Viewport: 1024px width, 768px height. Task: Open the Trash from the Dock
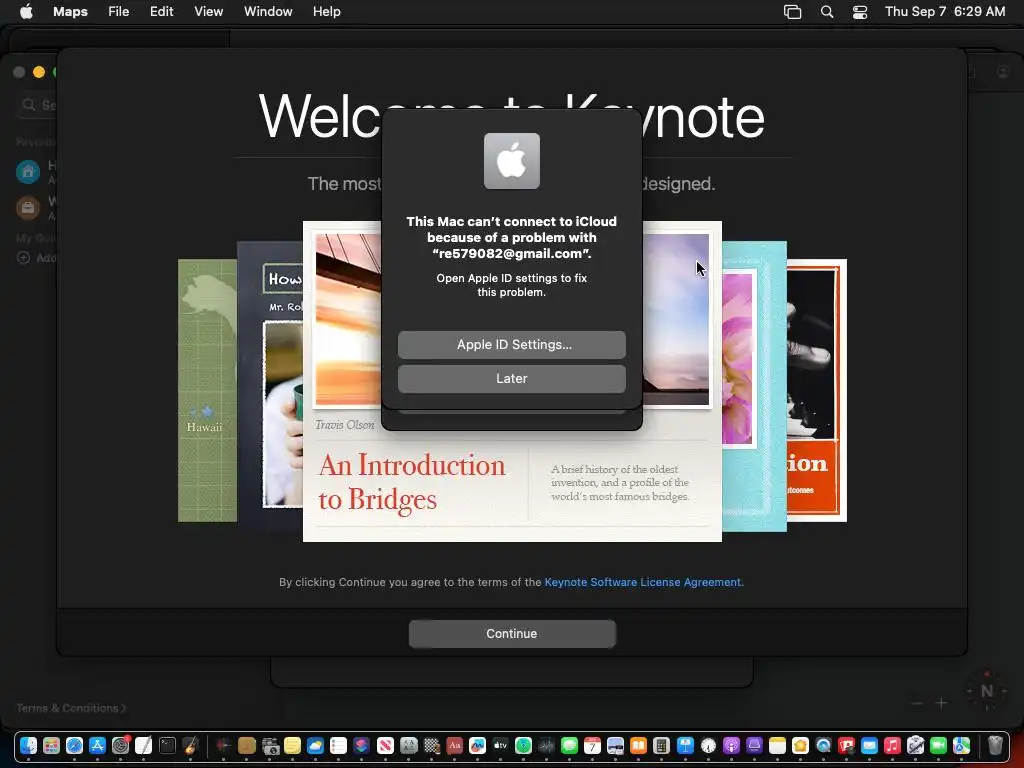tap(995, 745)
